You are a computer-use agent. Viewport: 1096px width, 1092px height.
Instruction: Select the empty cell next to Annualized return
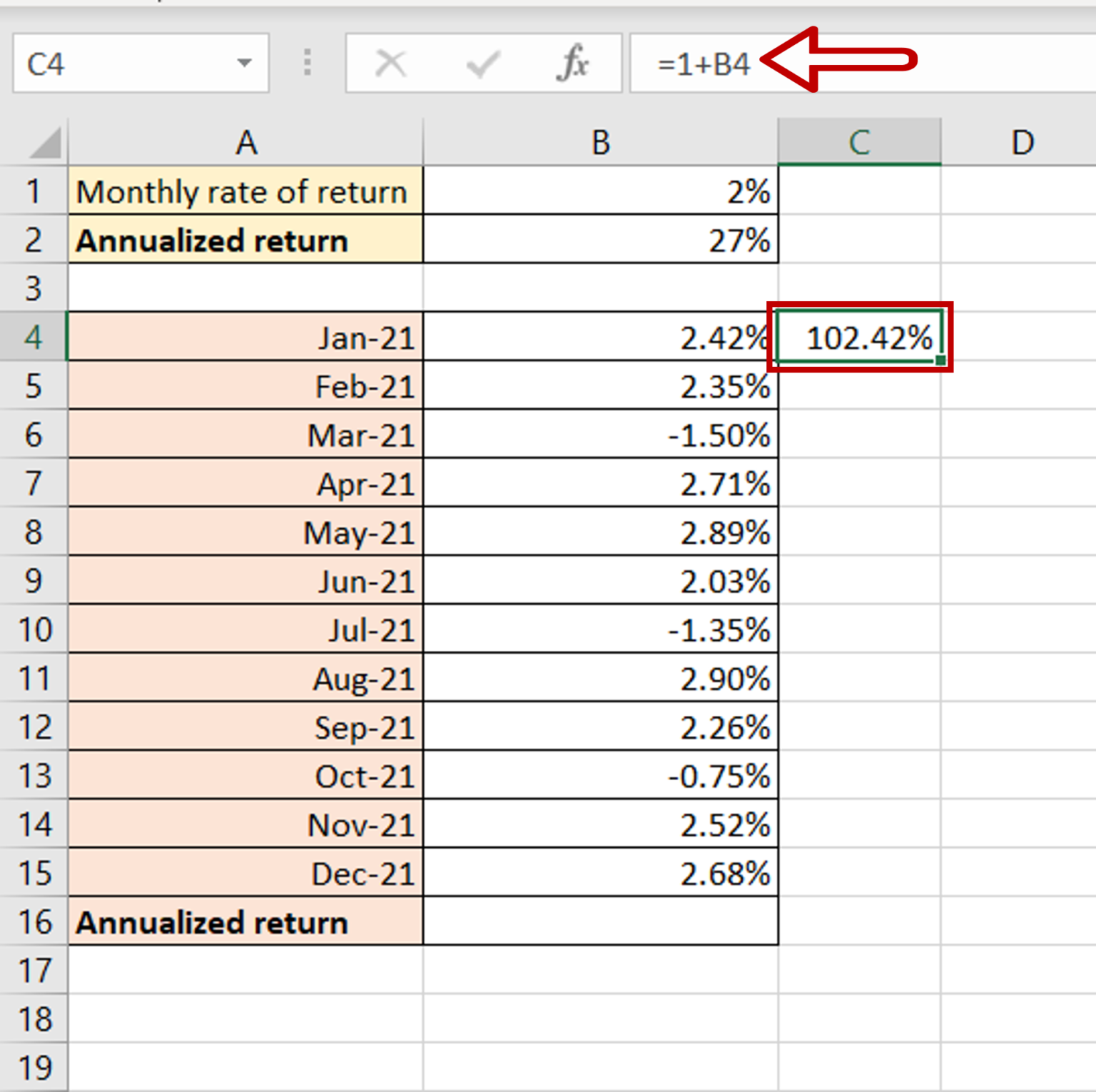click(x=599, y=922)
